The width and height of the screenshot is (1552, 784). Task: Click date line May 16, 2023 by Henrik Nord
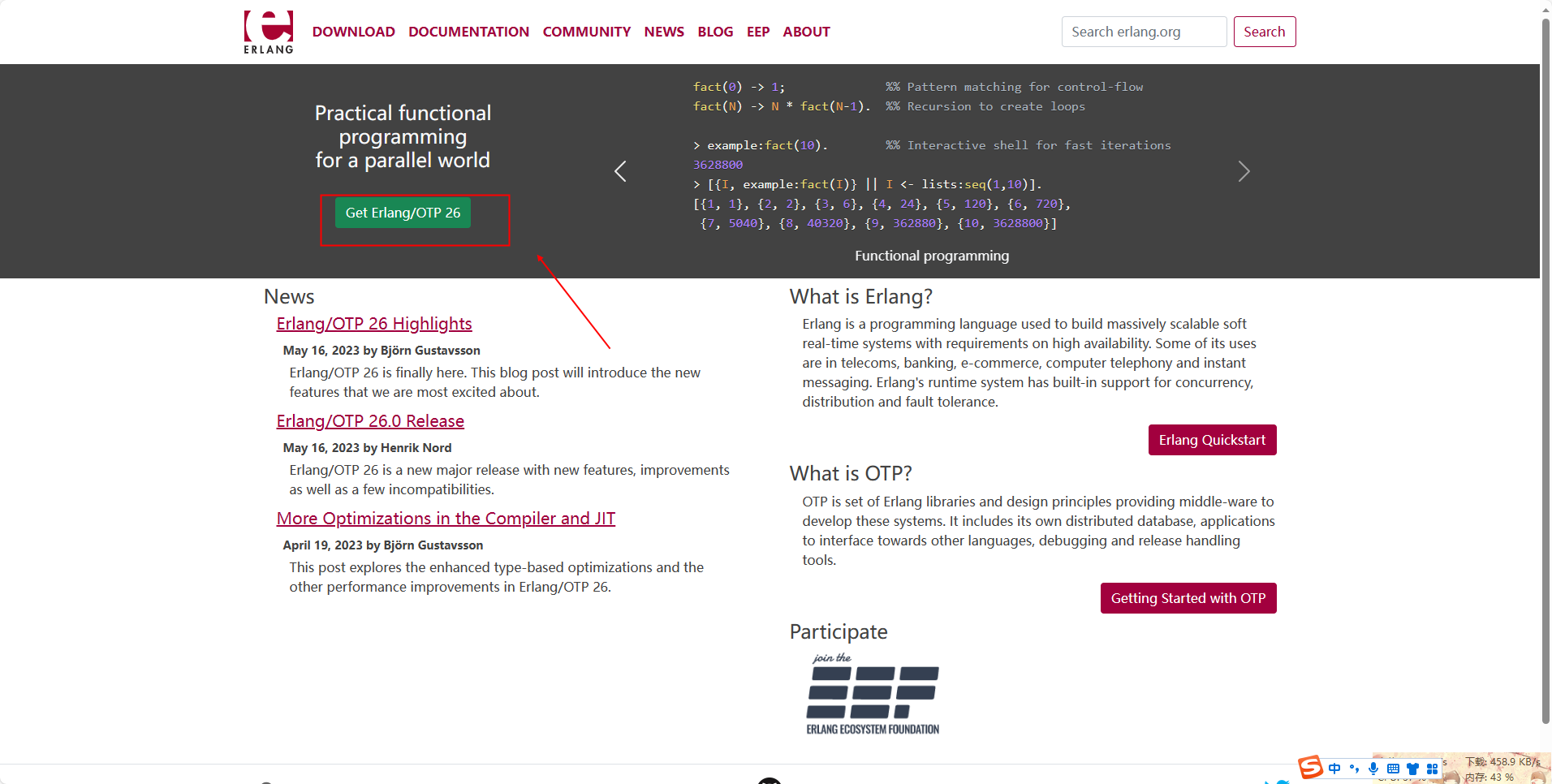tap(367, 448)
